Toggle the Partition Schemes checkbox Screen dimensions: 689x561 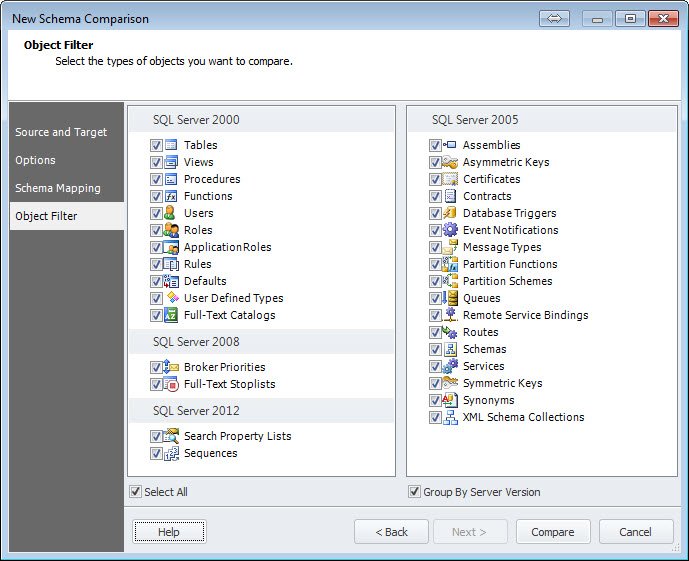coord(435,281)
